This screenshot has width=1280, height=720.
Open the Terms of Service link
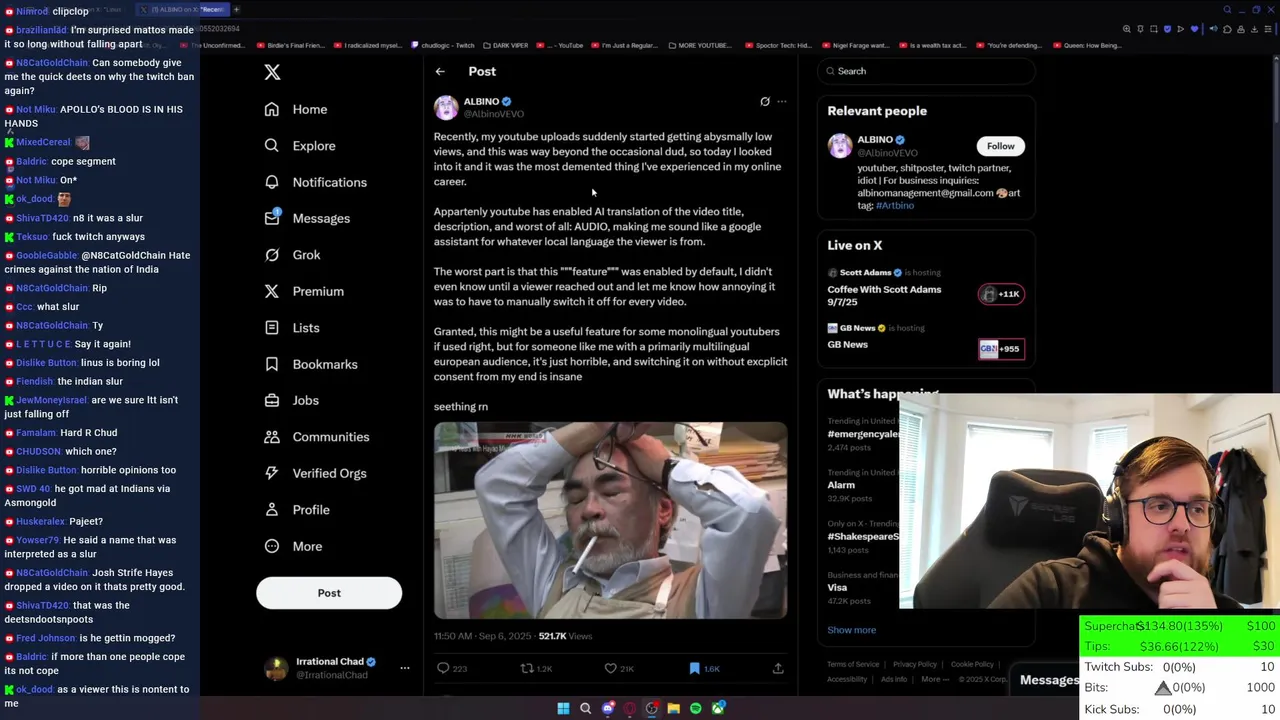click(853, 664)
